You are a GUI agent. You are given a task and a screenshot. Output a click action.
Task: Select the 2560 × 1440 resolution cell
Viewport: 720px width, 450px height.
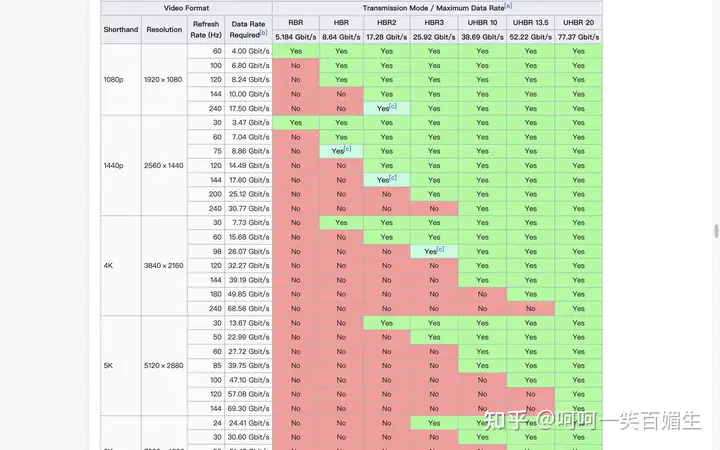coord(164,165)
